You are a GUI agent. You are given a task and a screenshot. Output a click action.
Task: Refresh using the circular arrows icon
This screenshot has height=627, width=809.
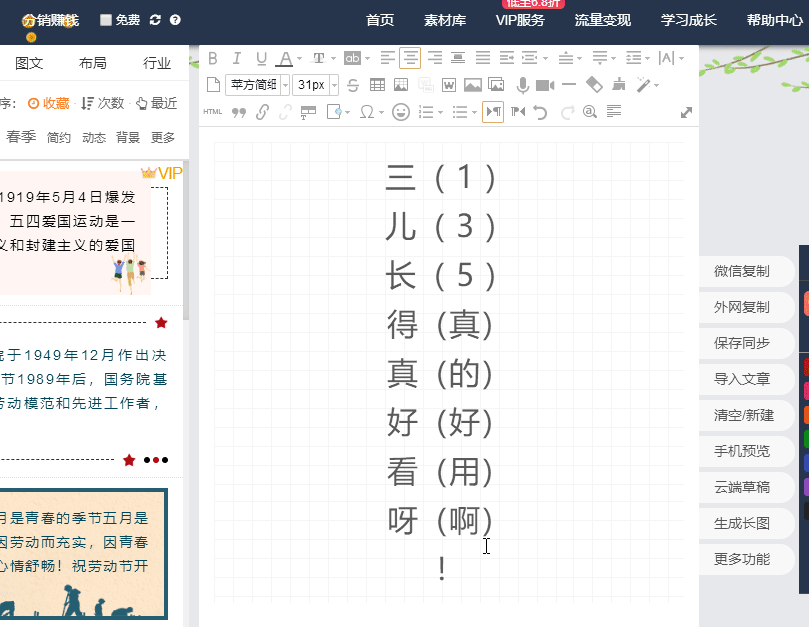pyautogui.click(x=155, y=20)
